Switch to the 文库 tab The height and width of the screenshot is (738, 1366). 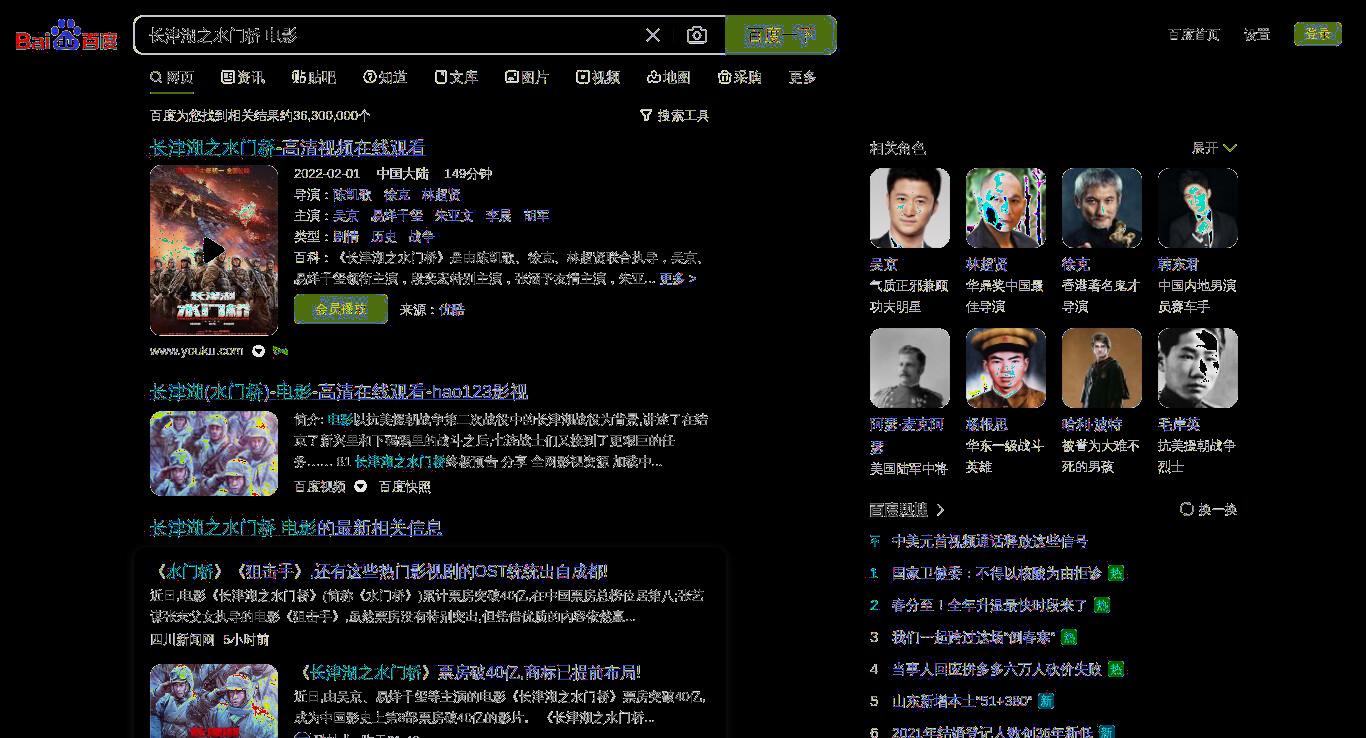(x=456, y=77)
